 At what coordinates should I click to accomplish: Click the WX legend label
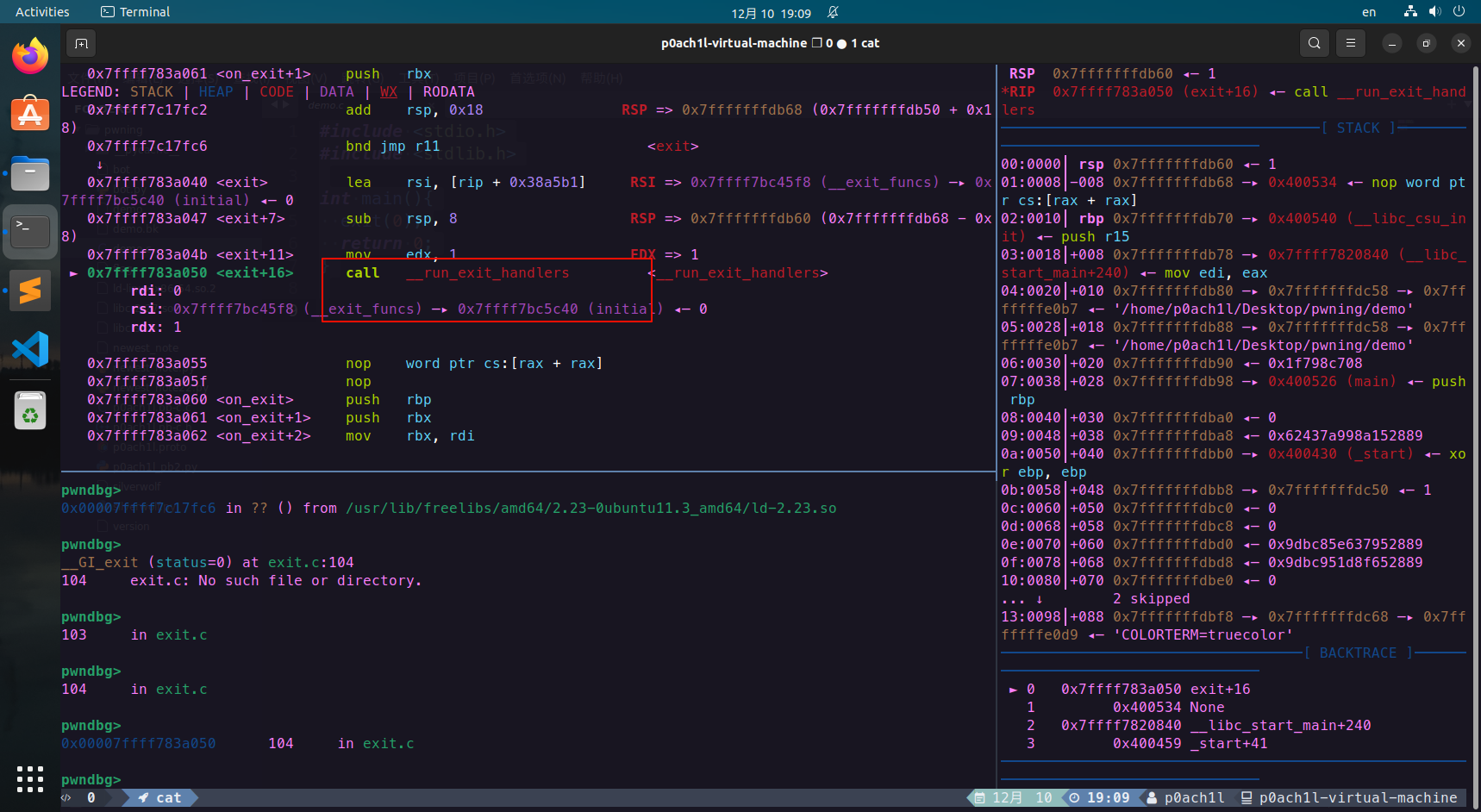point(388,92)
